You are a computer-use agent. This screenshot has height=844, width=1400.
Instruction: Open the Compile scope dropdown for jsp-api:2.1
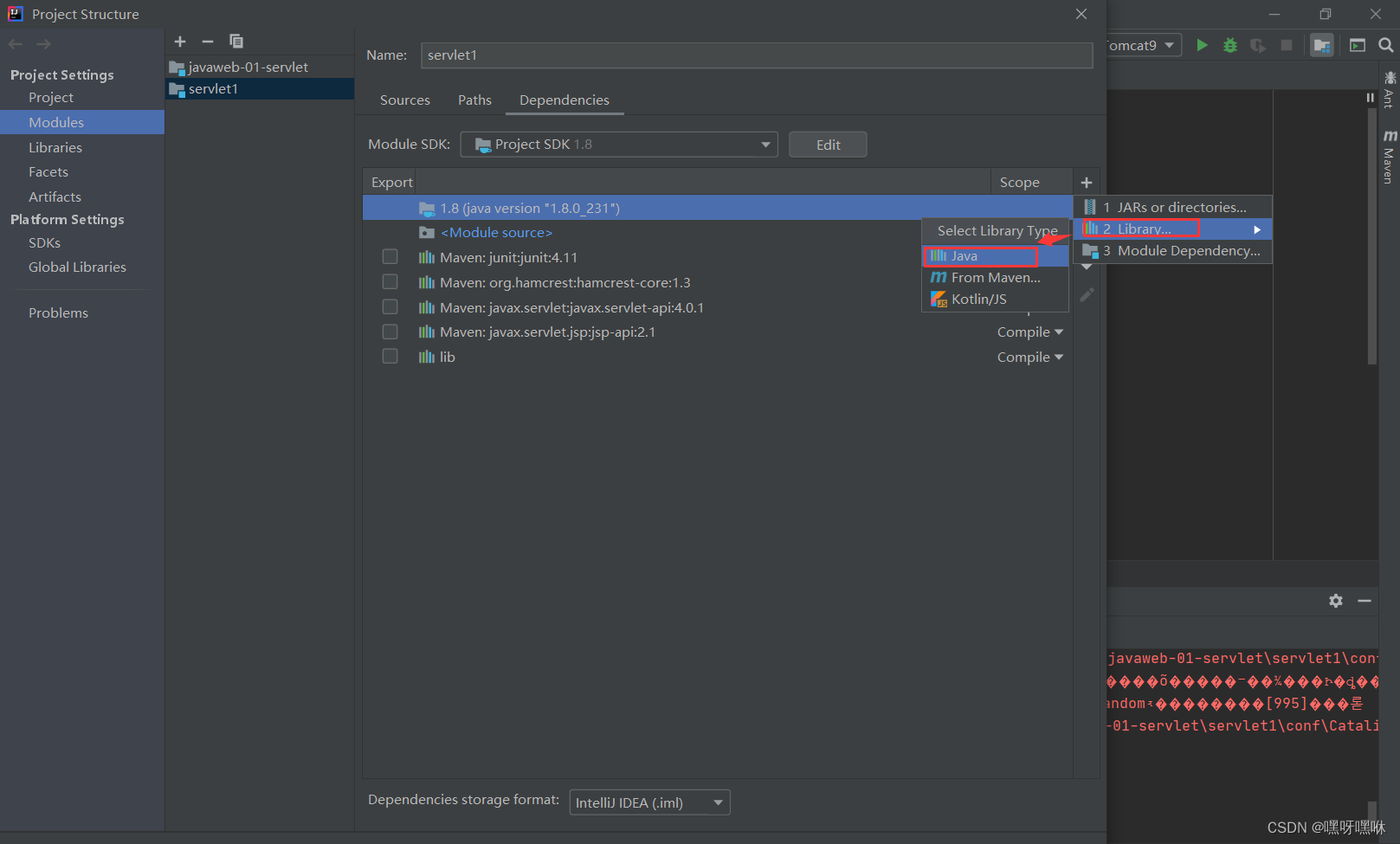tap(1030, 332)
